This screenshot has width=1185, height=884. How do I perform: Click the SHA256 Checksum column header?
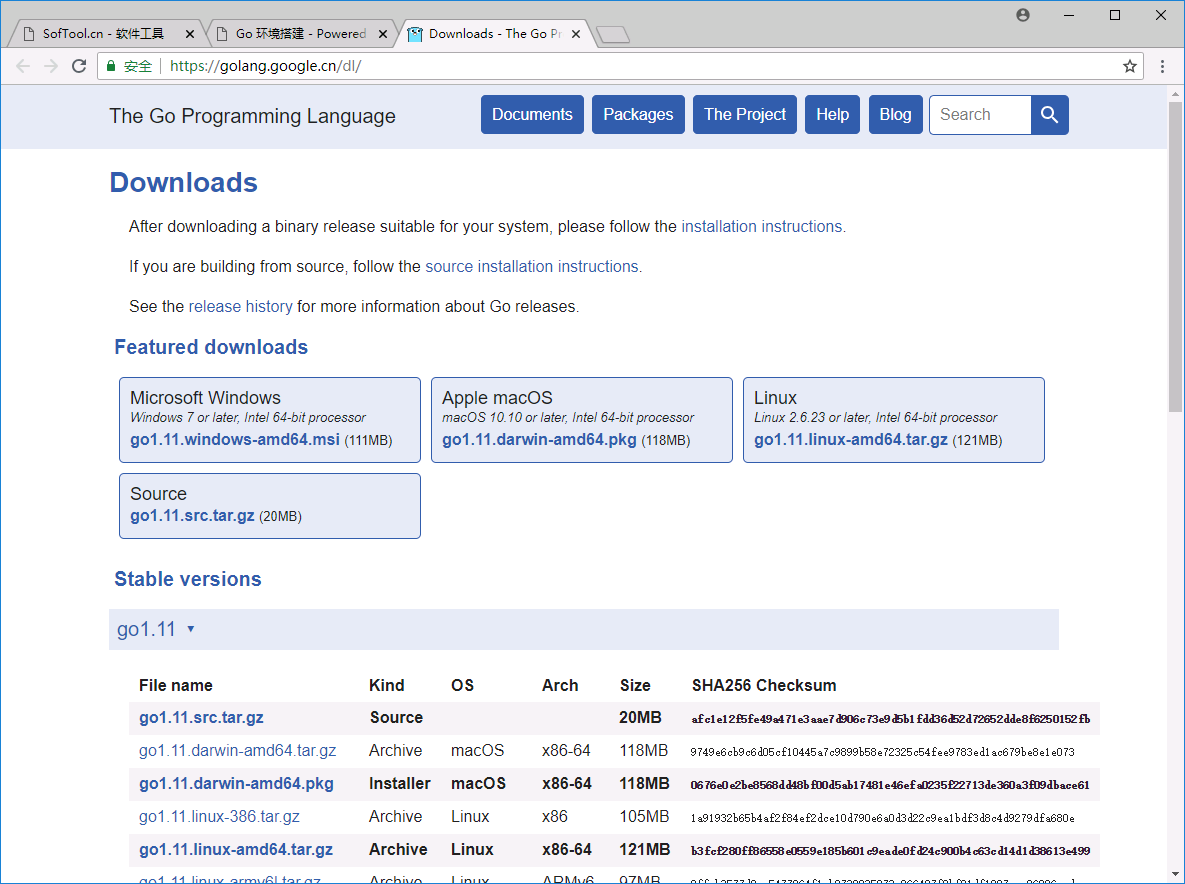(x=764, y=685)
